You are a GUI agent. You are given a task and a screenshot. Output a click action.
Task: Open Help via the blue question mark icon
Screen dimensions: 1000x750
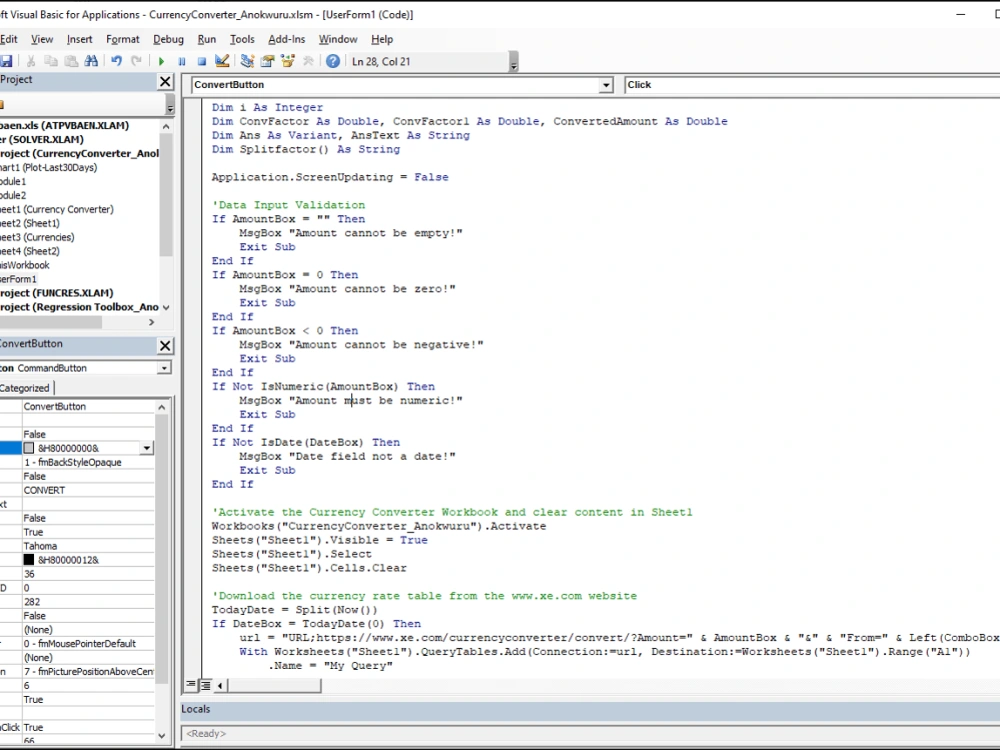point(333,61)
